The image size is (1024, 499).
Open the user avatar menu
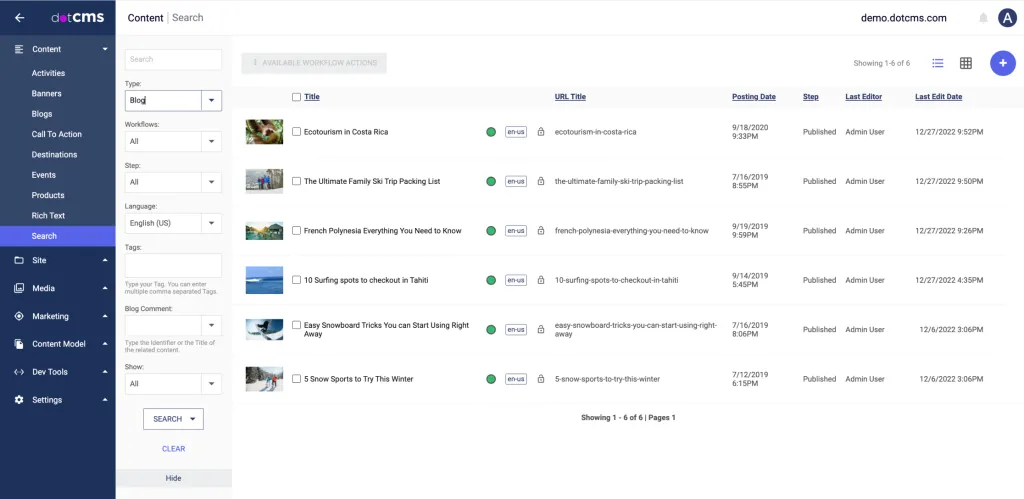1007,17
